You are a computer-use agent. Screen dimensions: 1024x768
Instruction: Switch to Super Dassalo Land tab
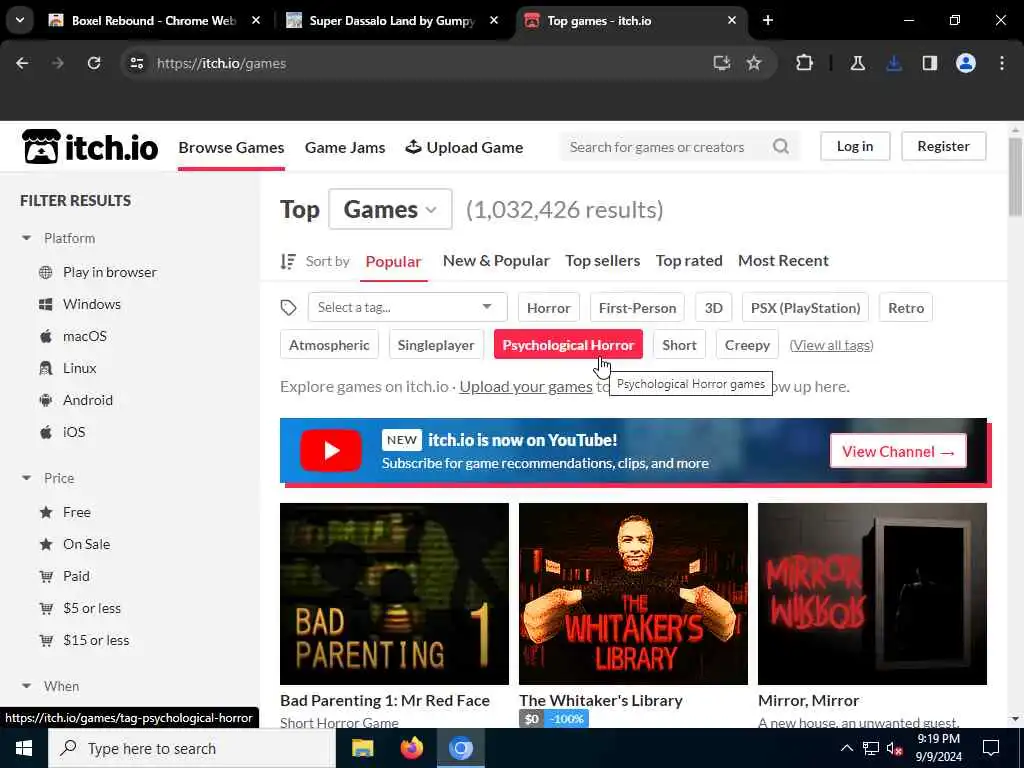point(392,21)
